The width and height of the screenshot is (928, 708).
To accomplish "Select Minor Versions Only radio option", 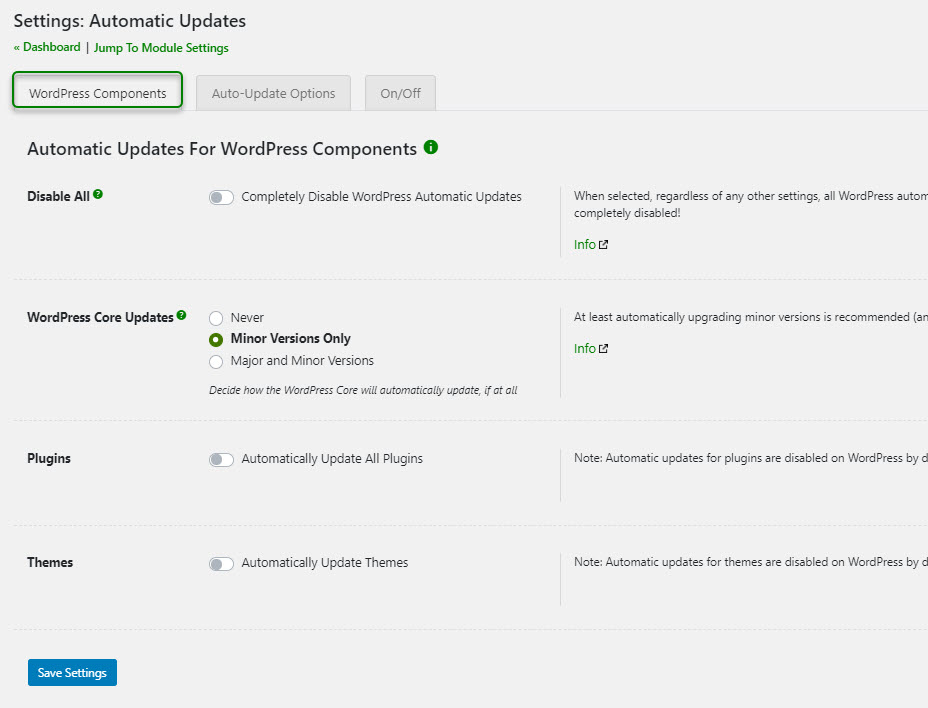I will click(x=216, y=339).
